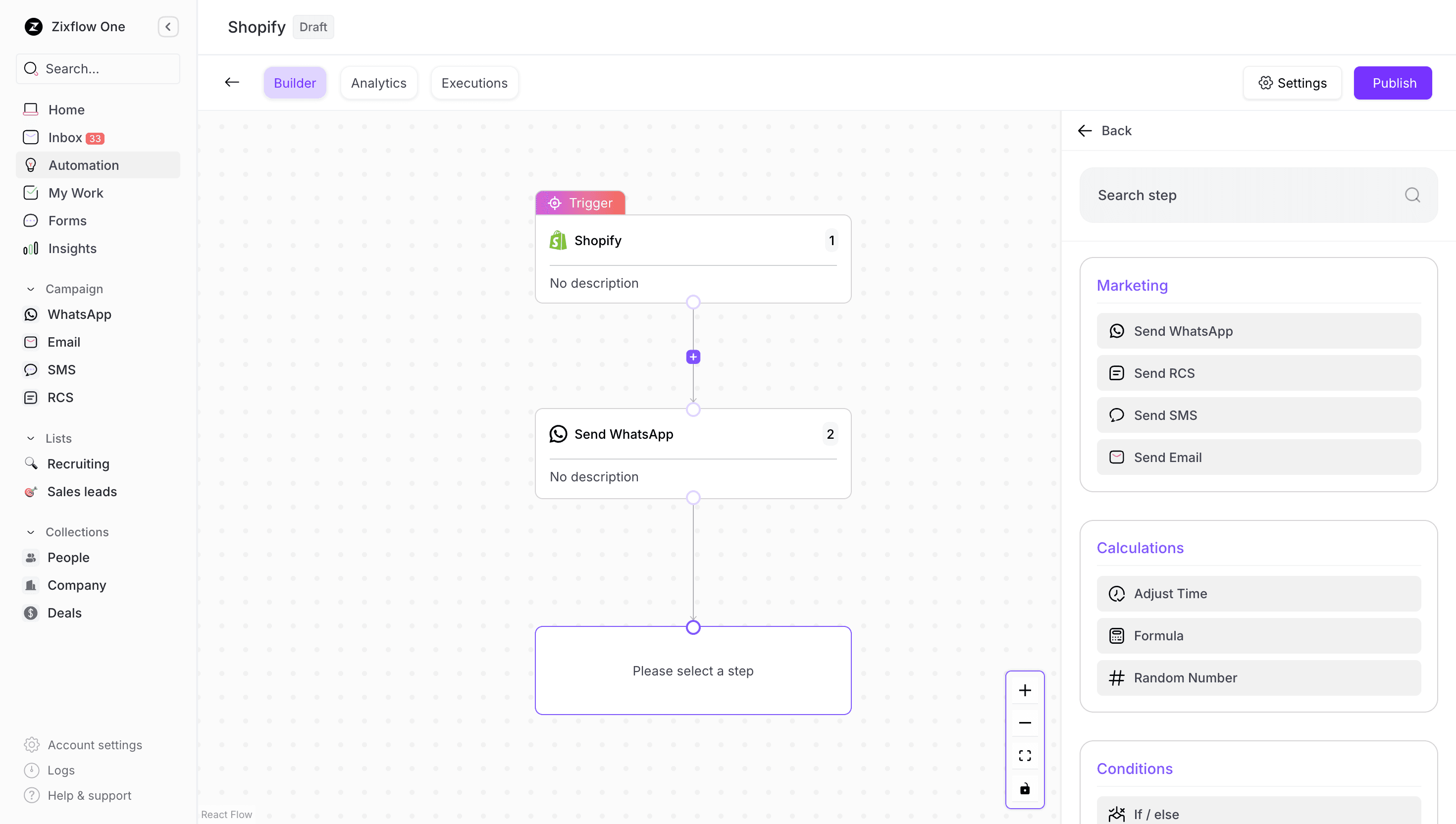The width and height of the screenshot is (1456, 824).
Task: Open the Executions tab
Action: (474, 83)
